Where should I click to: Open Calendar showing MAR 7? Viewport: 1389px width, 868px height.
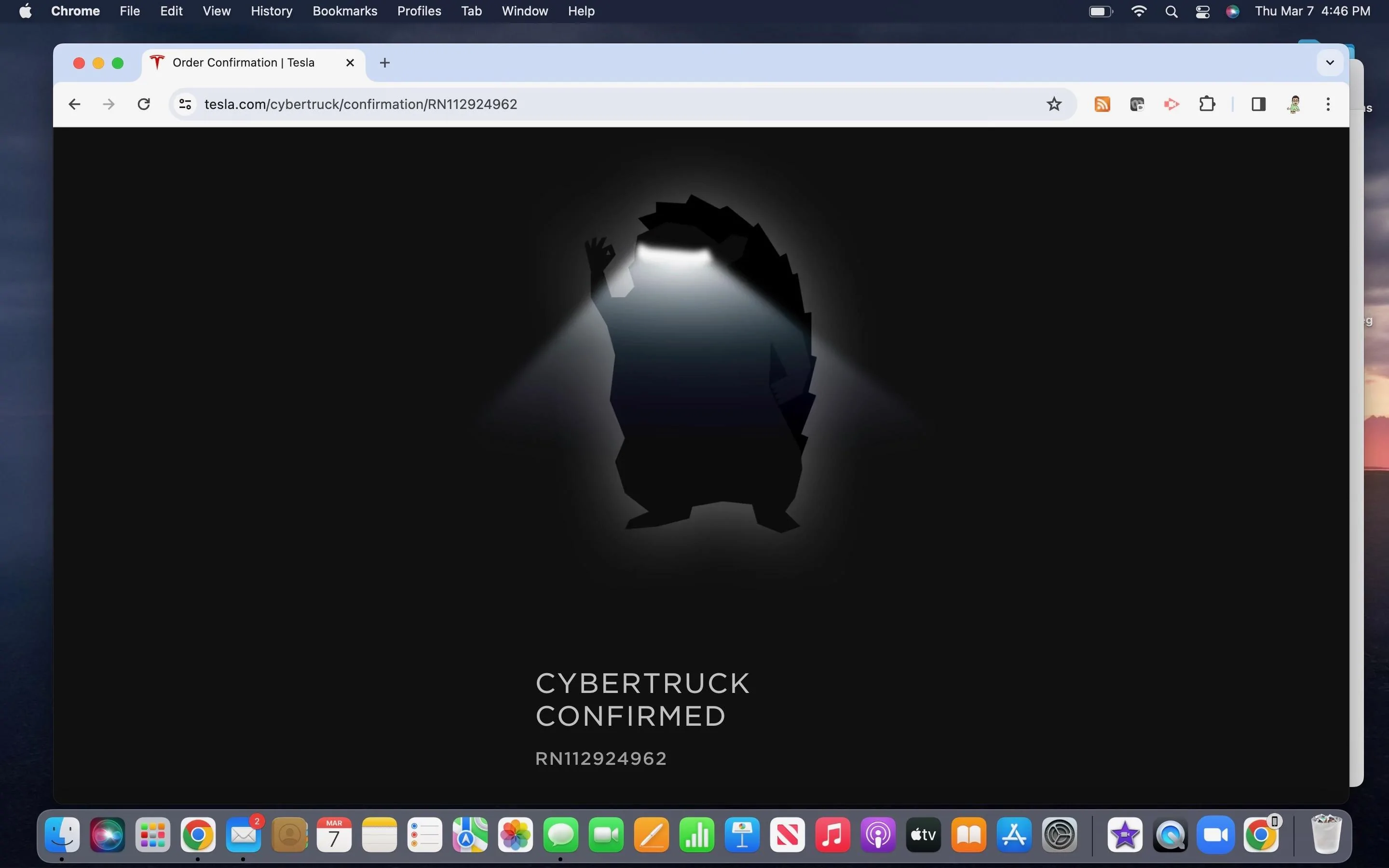coord(334,834)
